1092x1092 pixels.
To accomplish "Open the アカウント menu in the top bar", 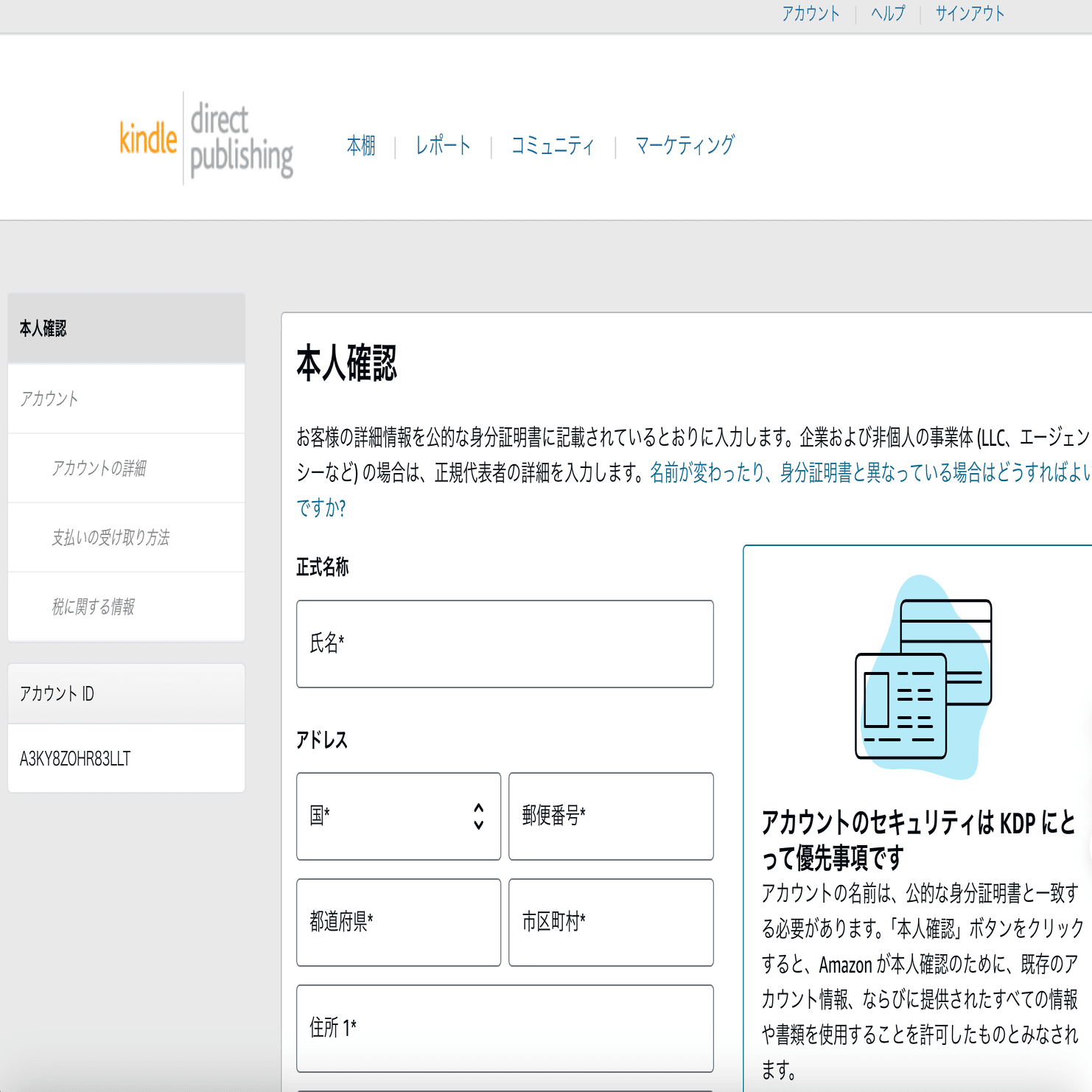I will (x=811, y=13).
